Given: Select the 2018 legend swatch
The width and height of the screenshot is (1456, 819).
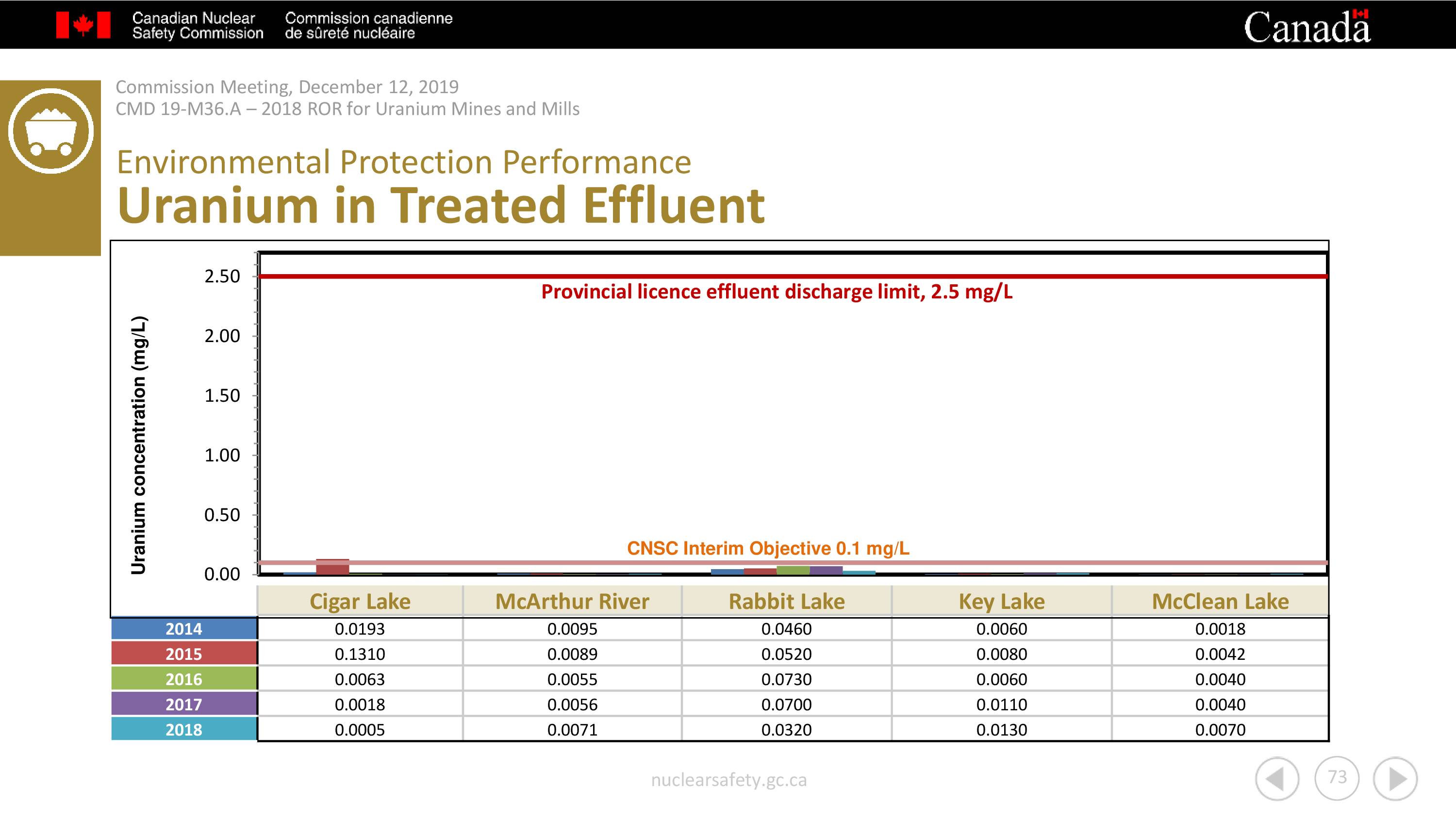Looking at the screenshot, I should point(183,729).
